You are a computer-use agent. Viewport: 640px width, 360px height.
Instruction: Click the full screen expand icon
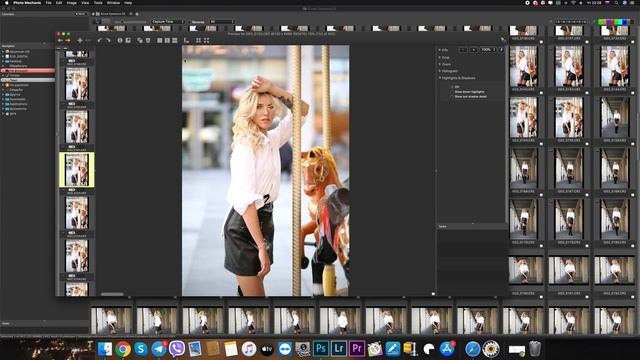click(x=207, y=40)
